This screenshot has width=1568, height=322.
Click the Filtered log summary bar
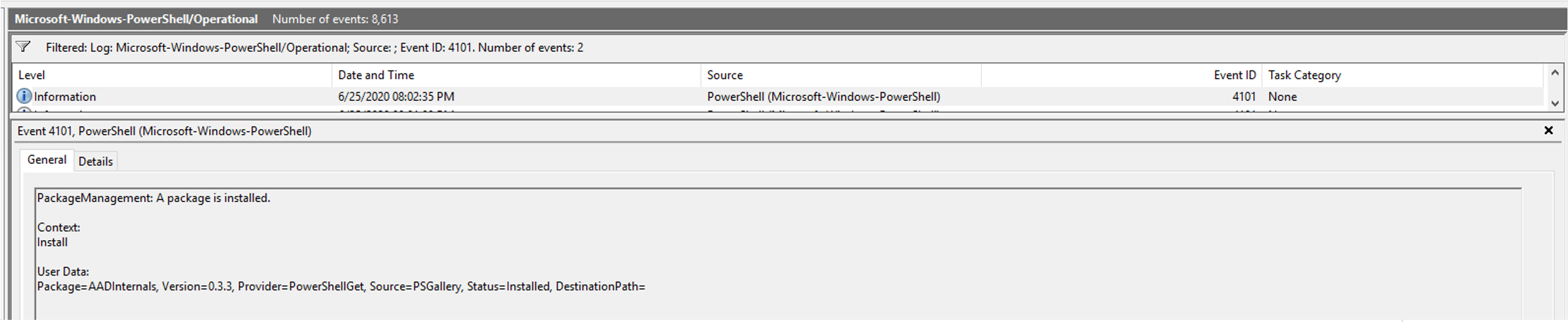(x=788, y=47)
